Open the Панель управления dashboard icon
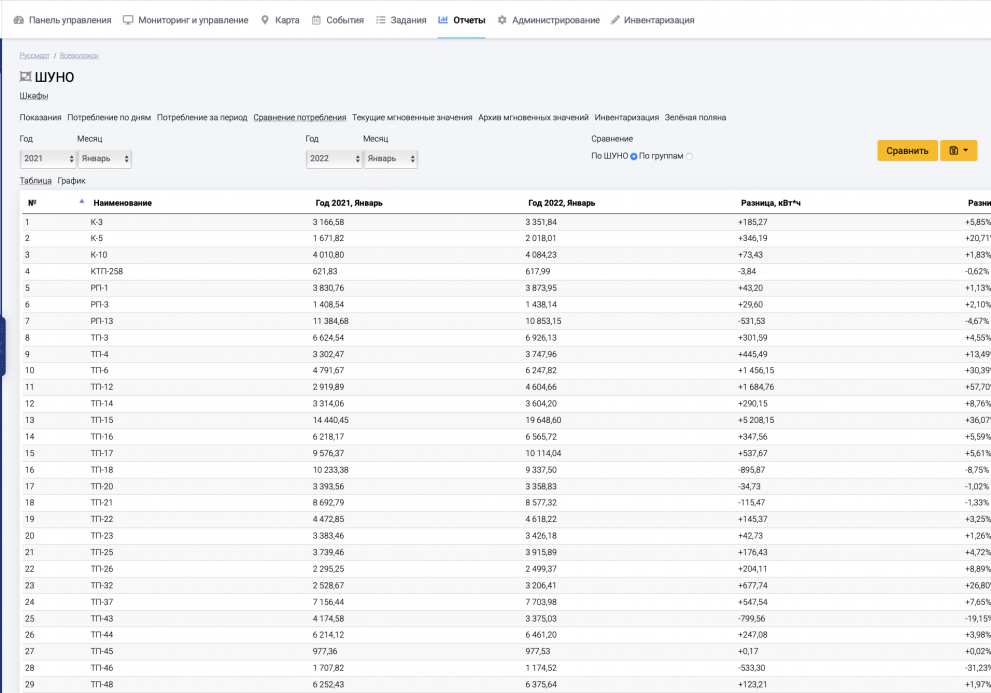Viewport: 991px width, 693px height. tap(19, 20)
